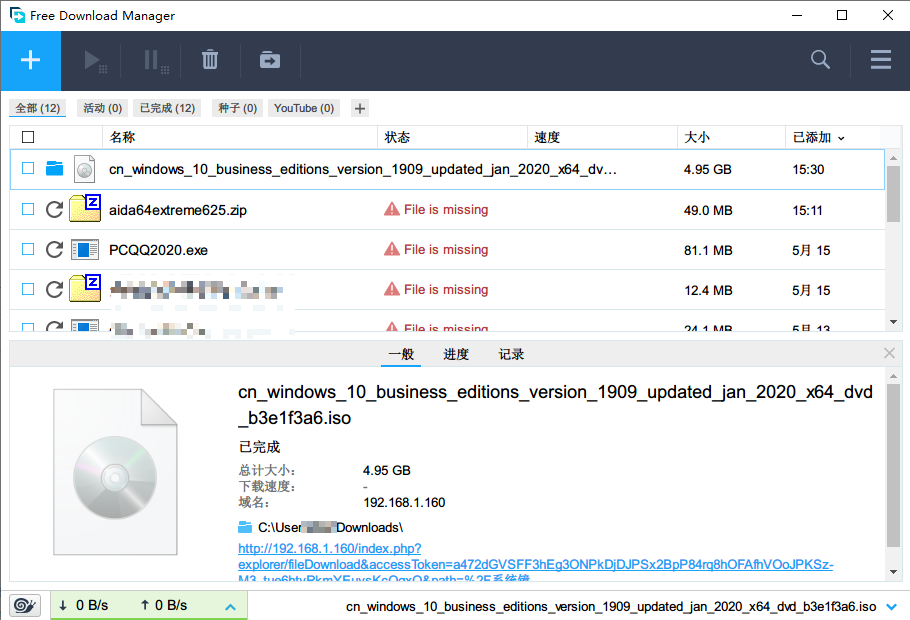Check the box for PCQQ2020.exe
The width and height of the screenshot is (910, 620).
pyautogui.click(x=28, y=249)
